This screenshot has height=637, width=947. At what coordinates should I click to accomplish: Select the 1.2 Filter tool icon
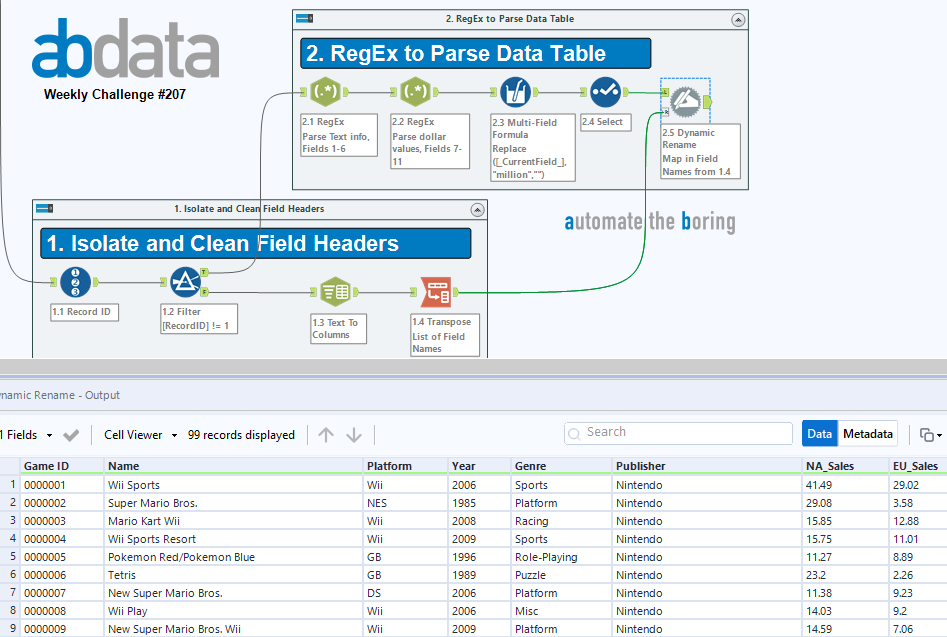click(x=185, y=282)
